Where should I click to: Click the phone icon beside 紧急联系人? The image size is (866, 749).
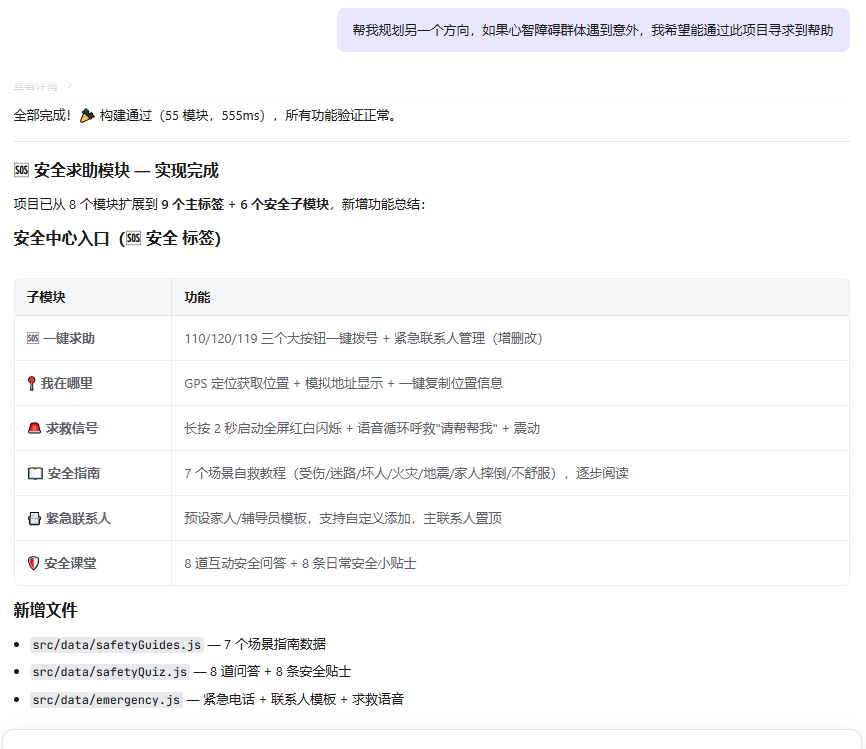pos(34,519)
